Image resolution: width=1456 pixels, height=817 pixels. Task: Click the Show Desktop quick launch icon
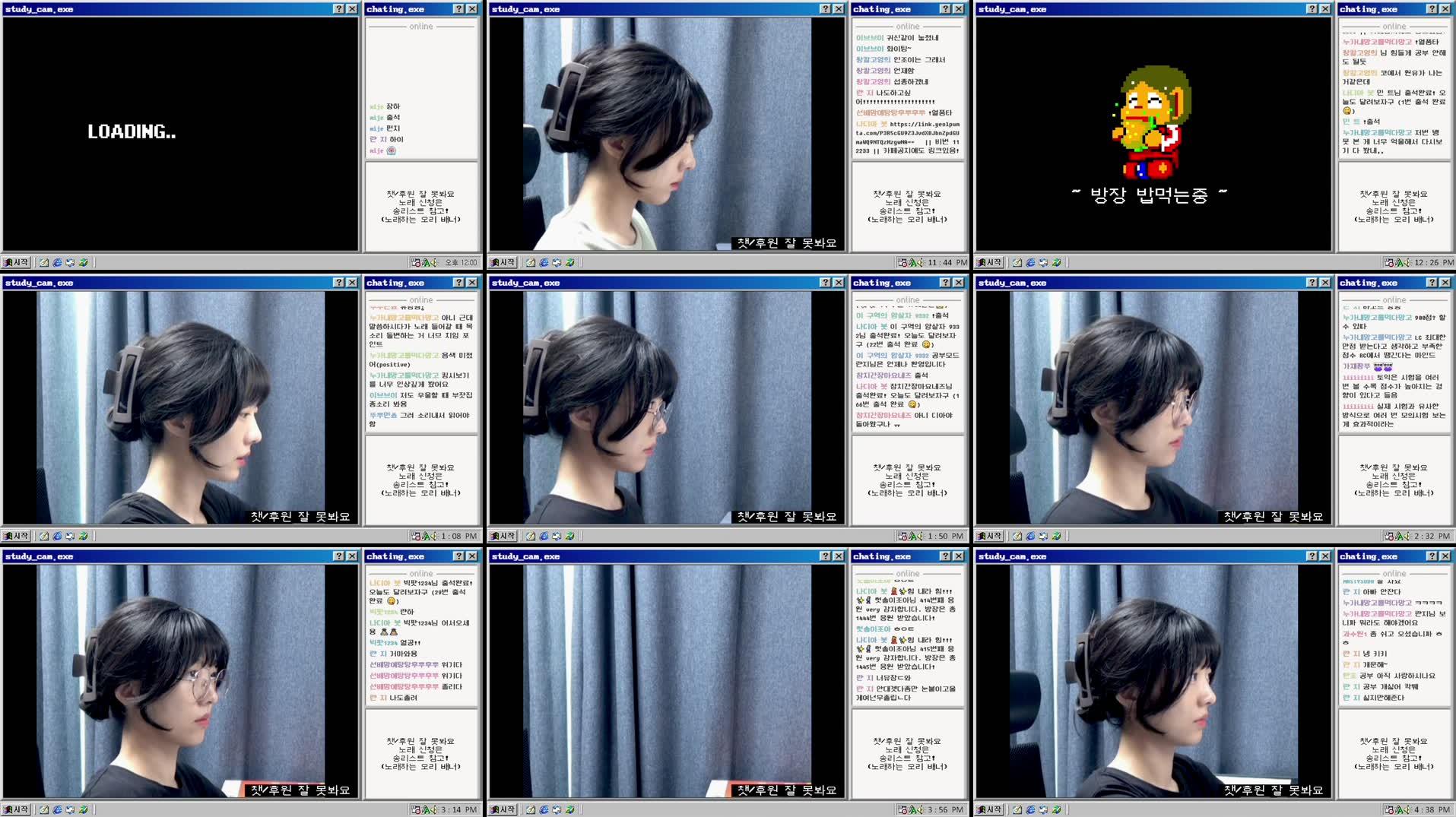[43, 261]
